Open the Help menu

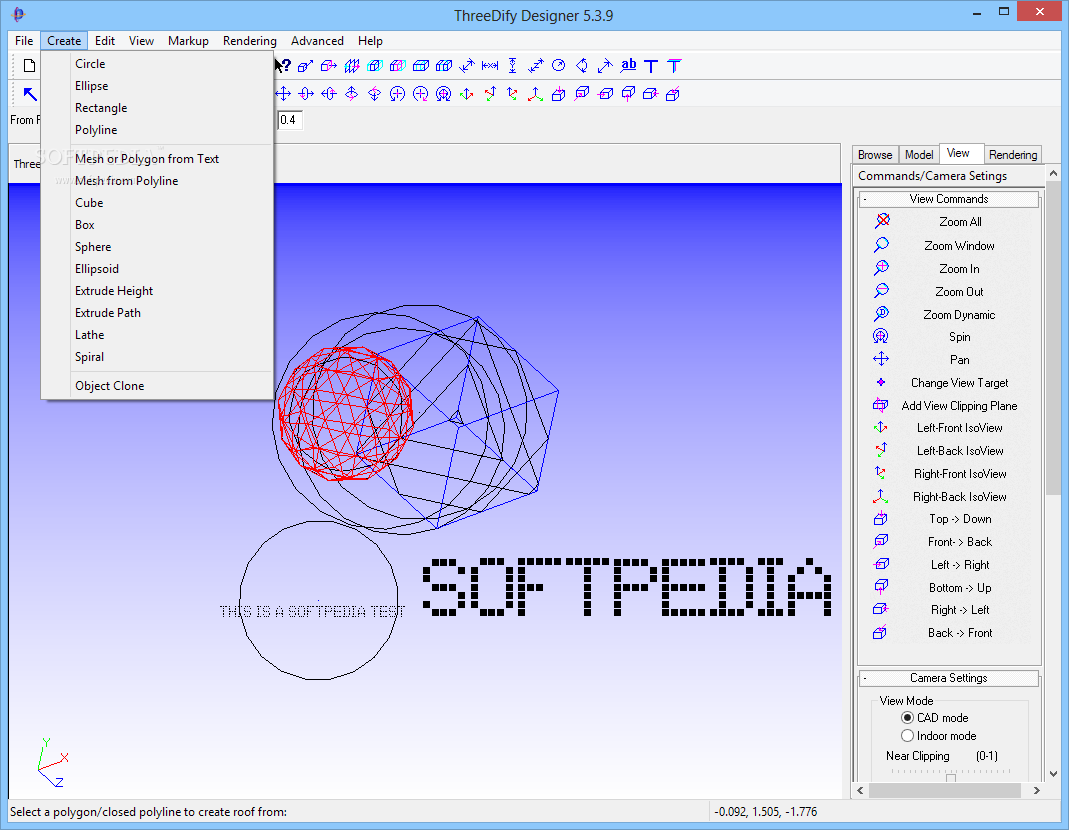tap(370, 41)
